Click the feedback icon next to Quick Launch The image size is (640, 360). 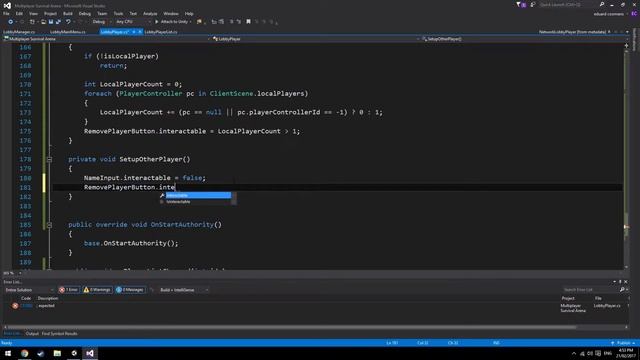533,4
